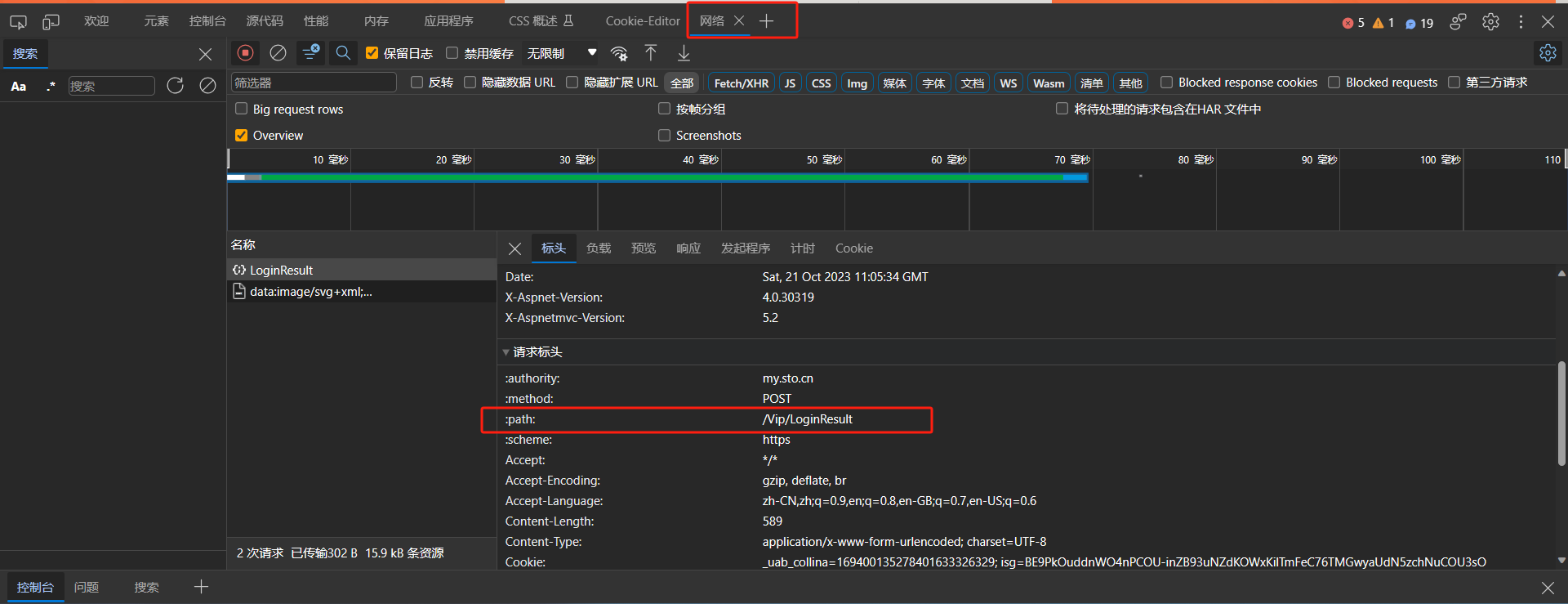Toggle the network filter bar icon

click(x=310, y=53)
